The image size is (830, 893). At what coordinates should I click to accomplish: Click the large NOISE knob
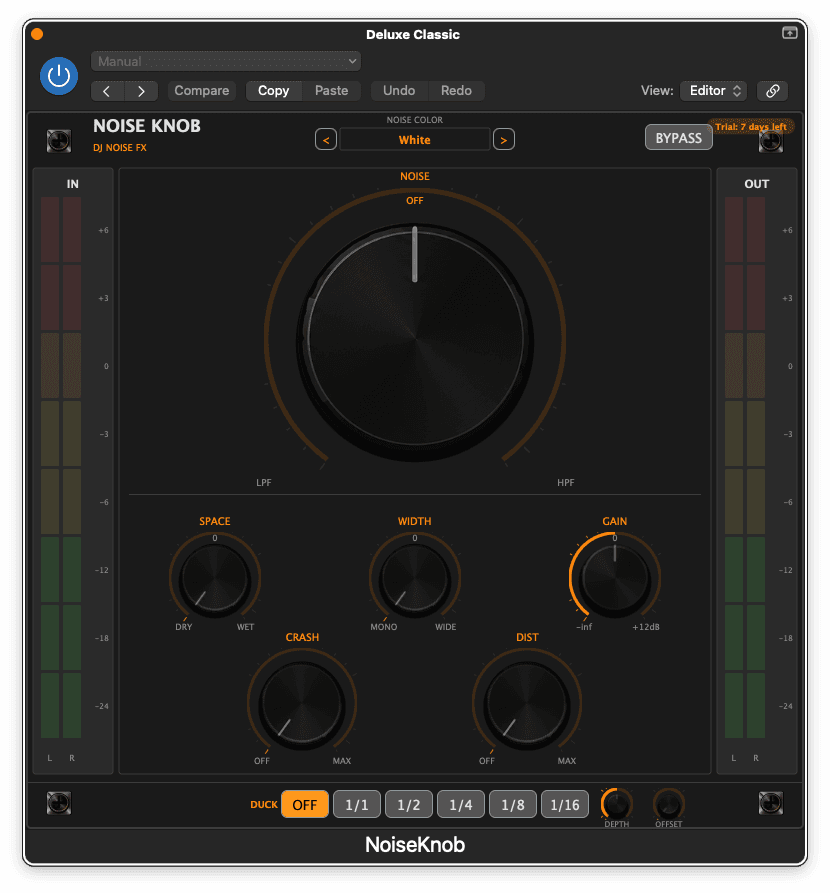pos(415,341)
